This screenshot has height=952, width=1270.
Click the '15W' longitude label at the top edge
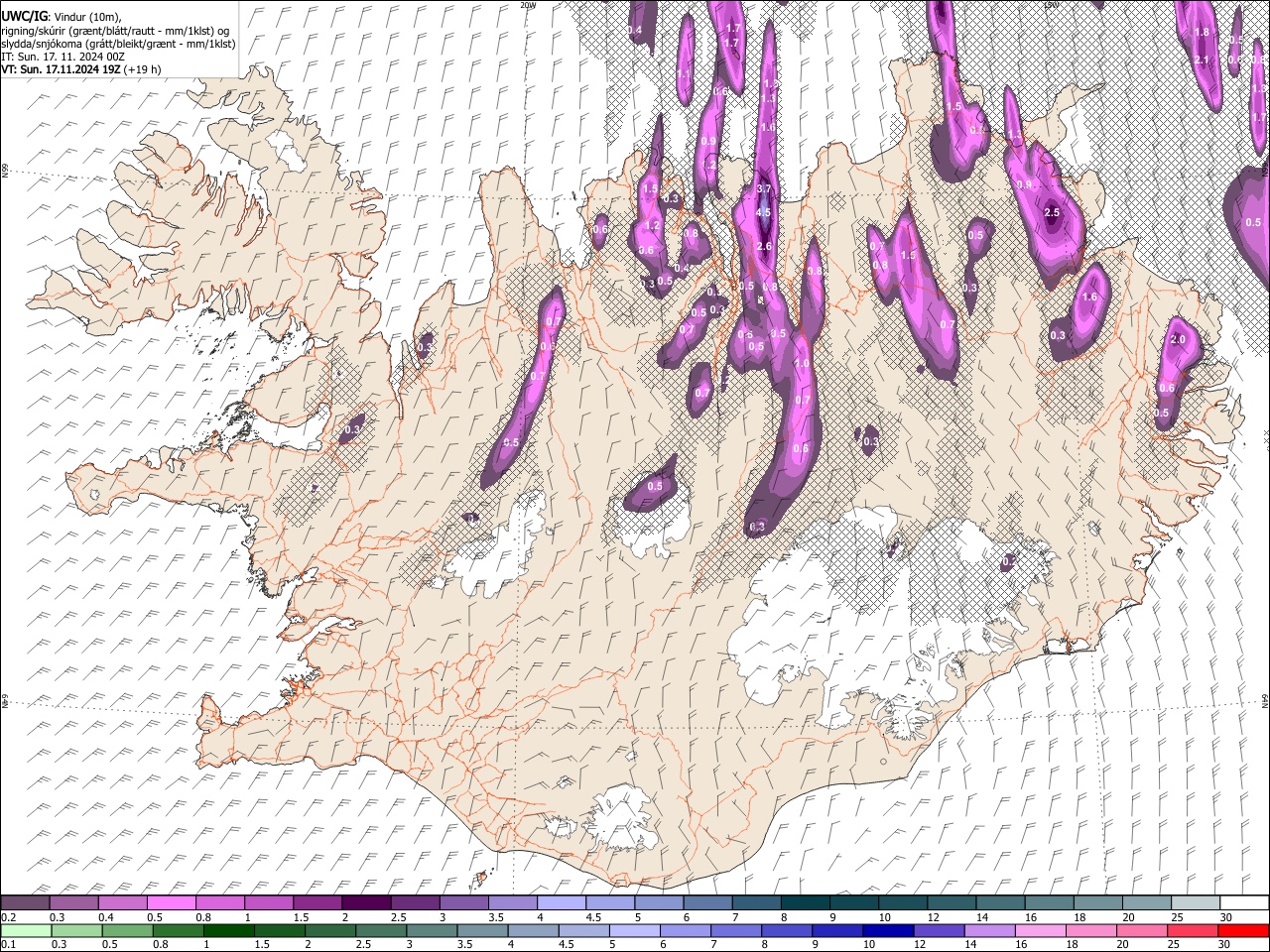[1051, 5]
